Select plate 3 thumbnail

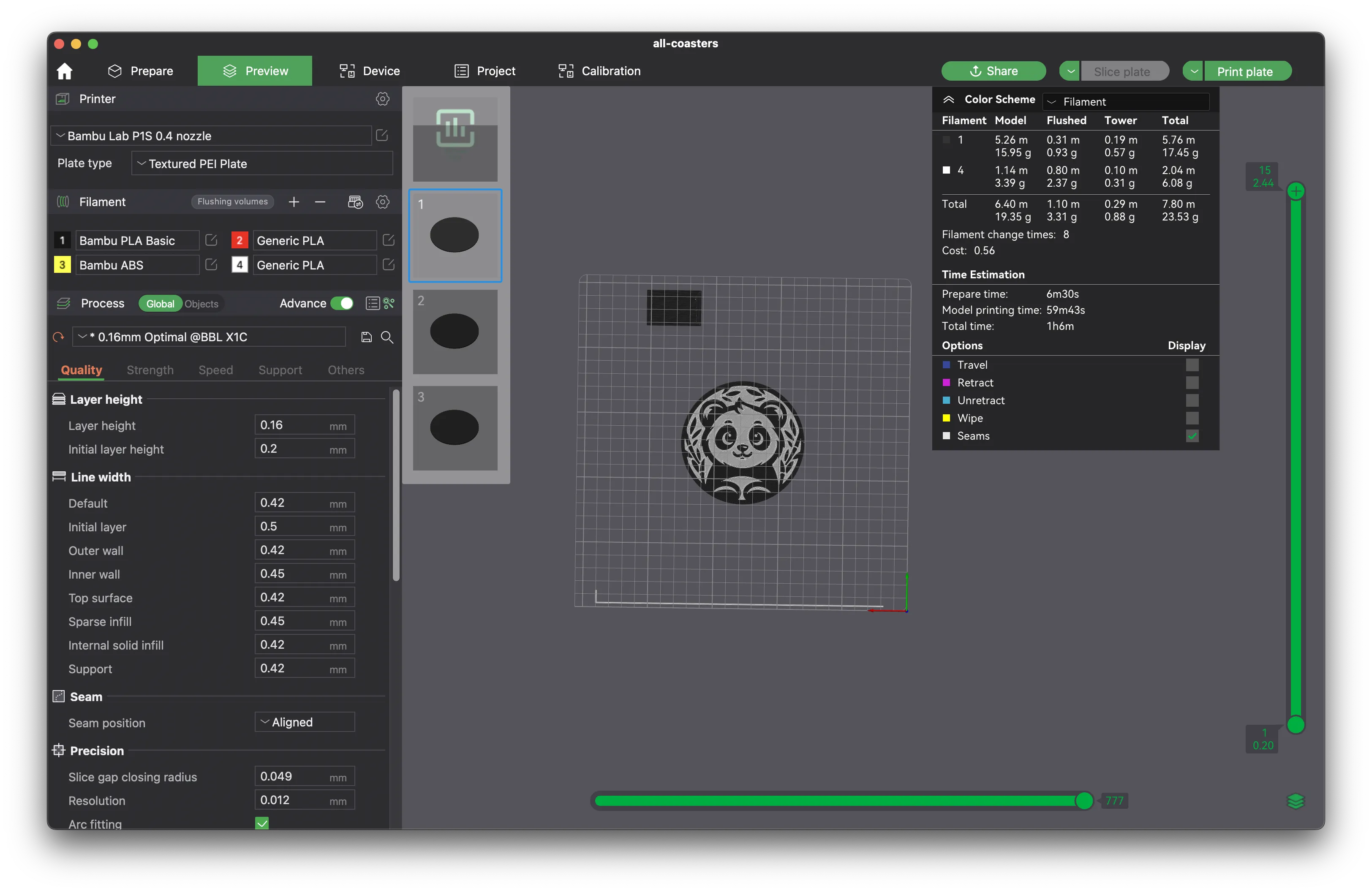455,427
